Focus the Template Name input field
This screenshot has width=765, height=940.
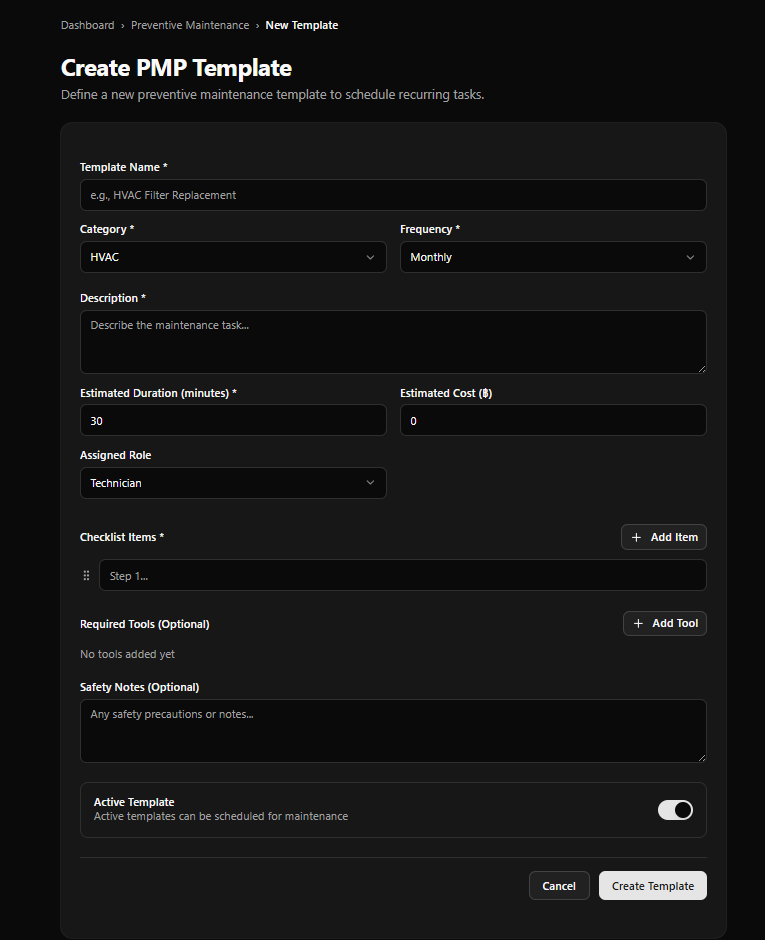393,195
